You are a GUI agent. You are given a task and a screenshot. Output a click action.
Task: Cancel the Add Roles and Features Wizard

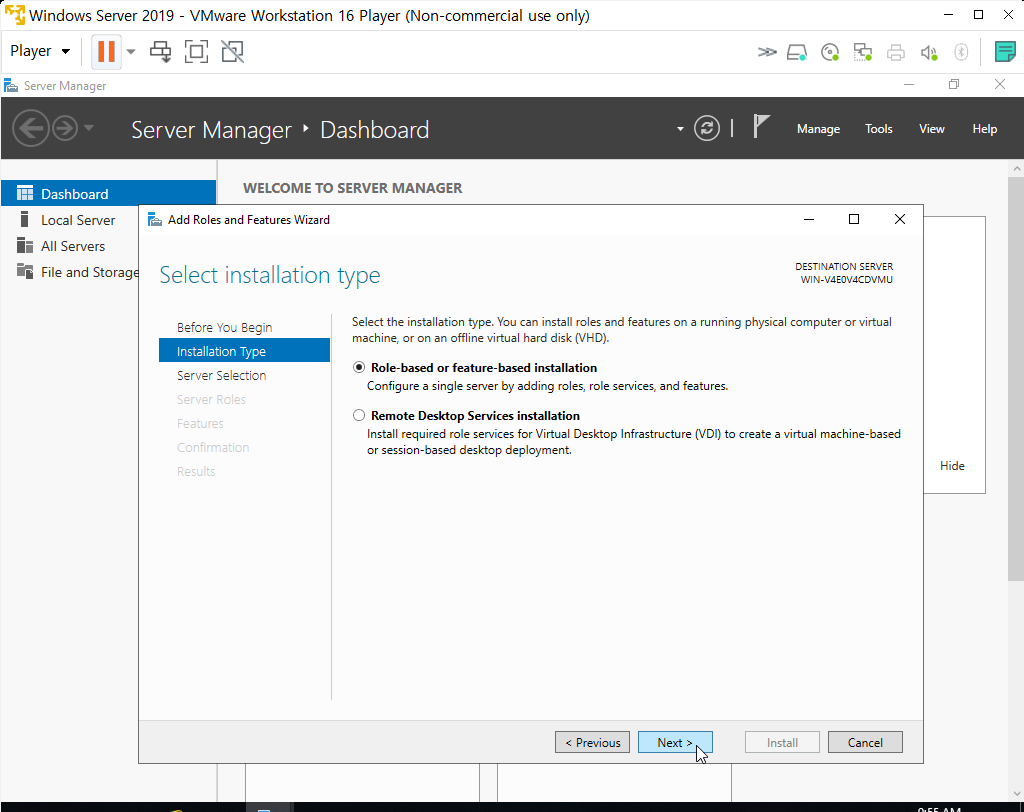(x=865, y=742)
